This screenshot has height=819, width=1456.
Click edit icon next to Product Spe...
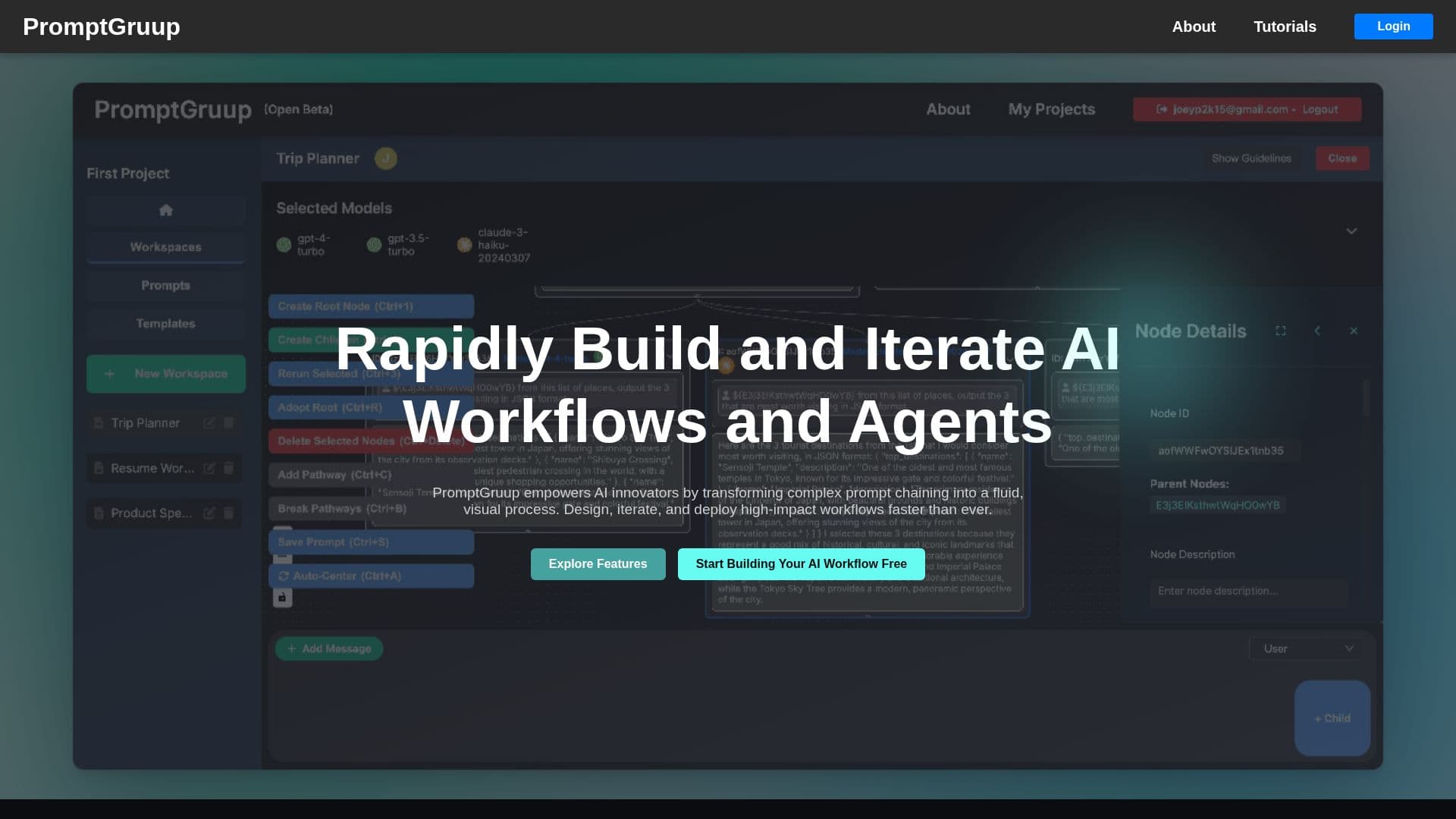(209, 513)
